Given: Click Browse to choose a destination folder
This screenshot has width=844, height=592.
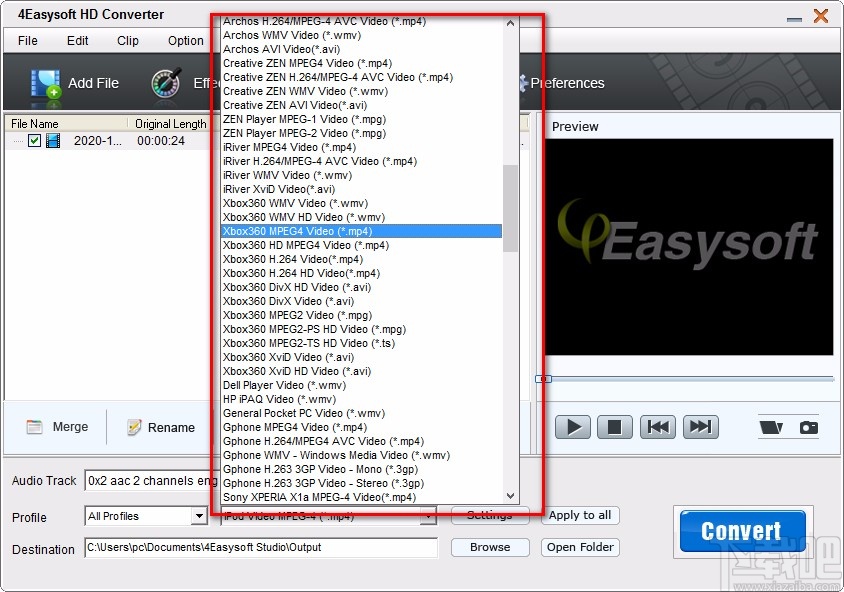Looking at the screenshot, I should coord(489,547).
